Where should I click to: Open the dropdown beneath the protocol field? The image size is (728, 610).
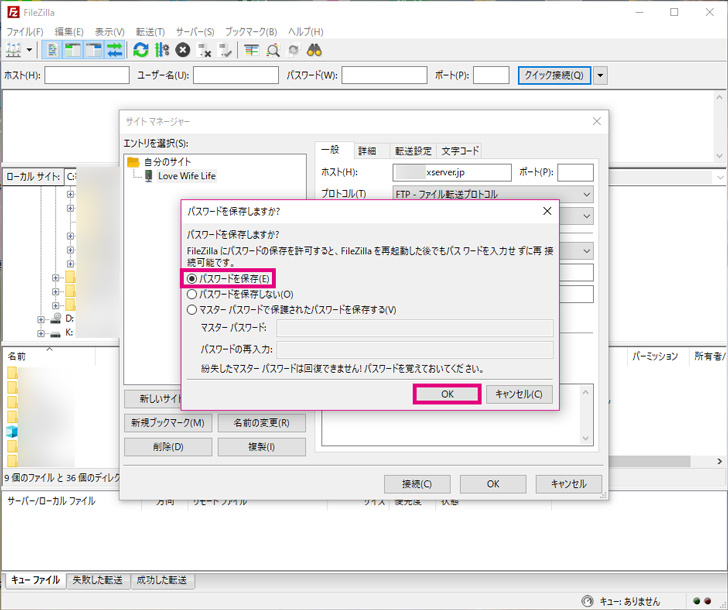tap(587, 216)
